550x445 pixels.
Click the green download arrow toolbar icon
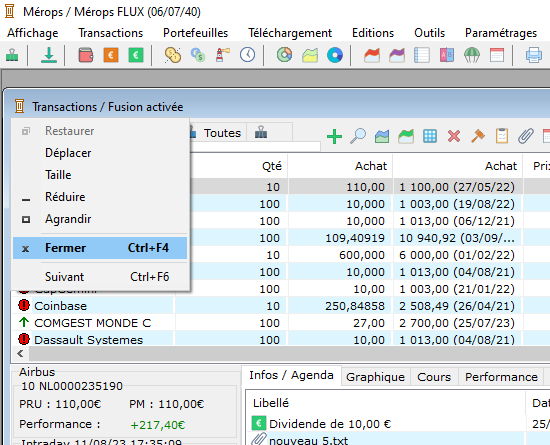point(49,55)
